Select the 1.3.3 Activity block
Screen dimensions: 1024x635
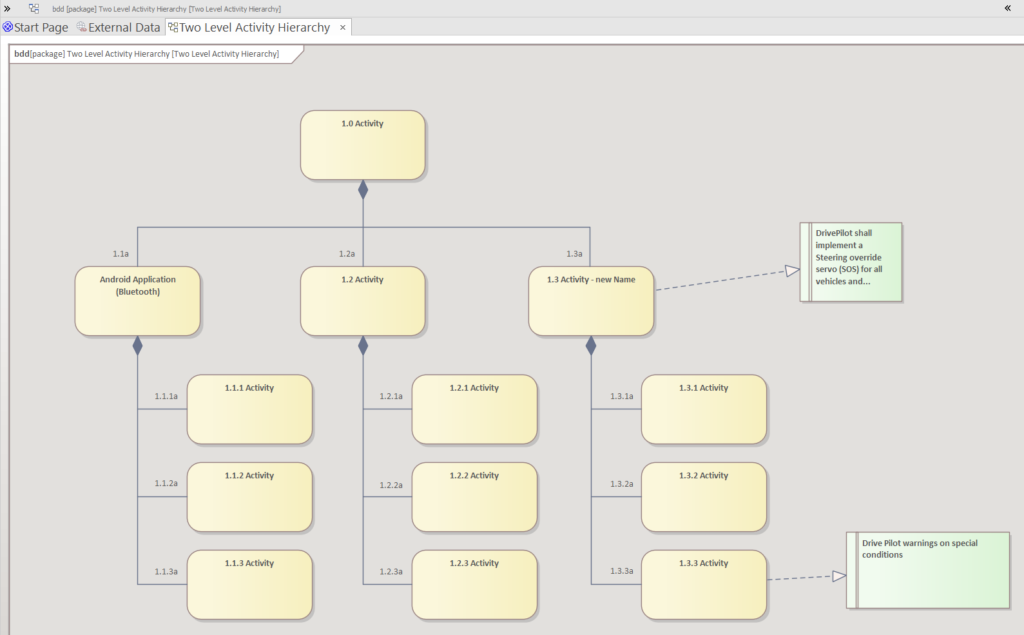703,585
